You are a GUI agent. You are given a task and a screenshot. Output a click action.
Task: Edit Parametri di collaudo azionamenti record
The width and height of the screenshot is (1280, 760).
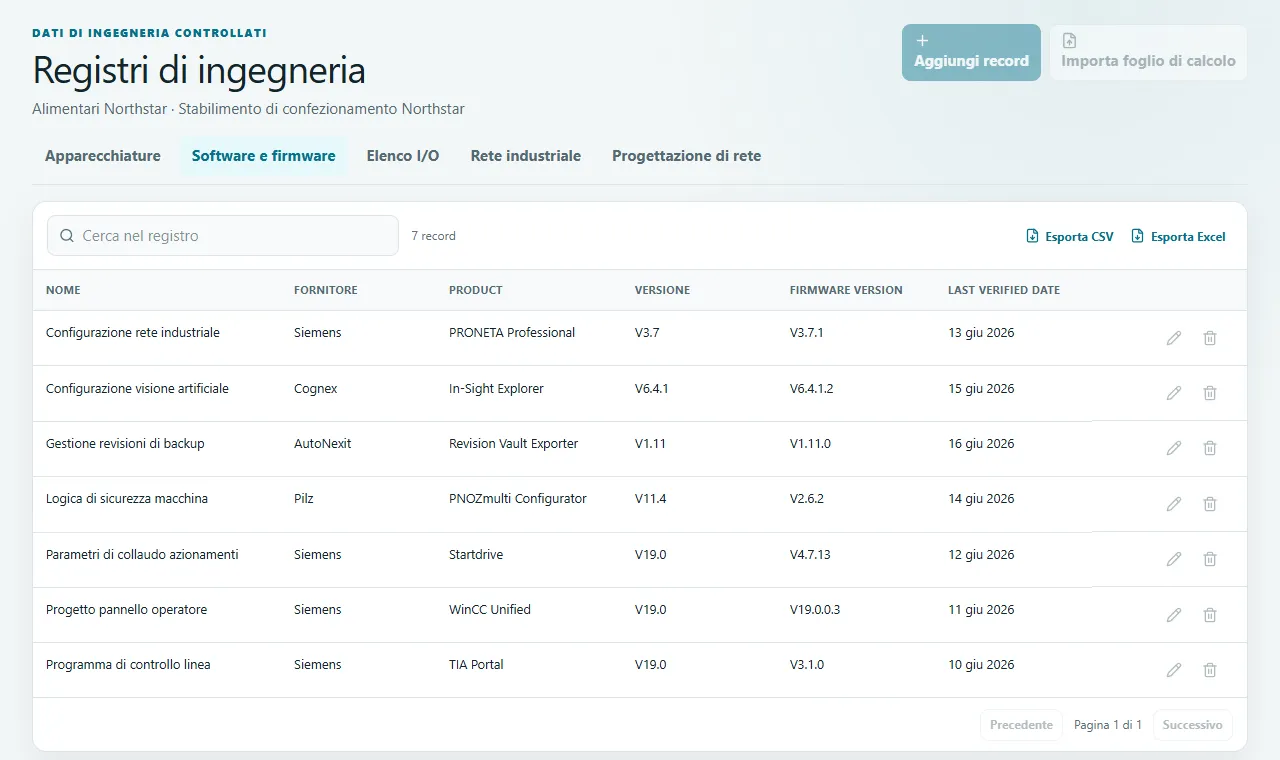click(1174, 559)
